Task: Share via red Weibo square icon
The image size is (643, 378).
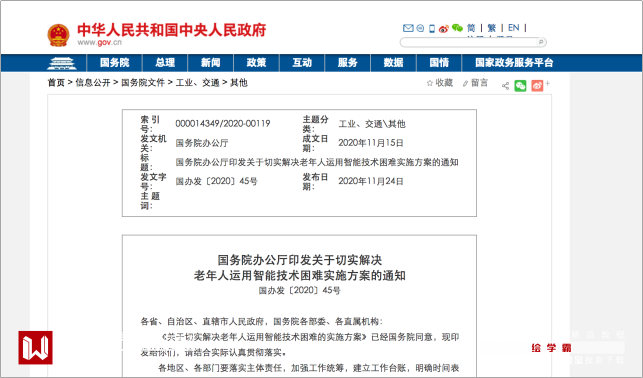Action: point(537,86)
